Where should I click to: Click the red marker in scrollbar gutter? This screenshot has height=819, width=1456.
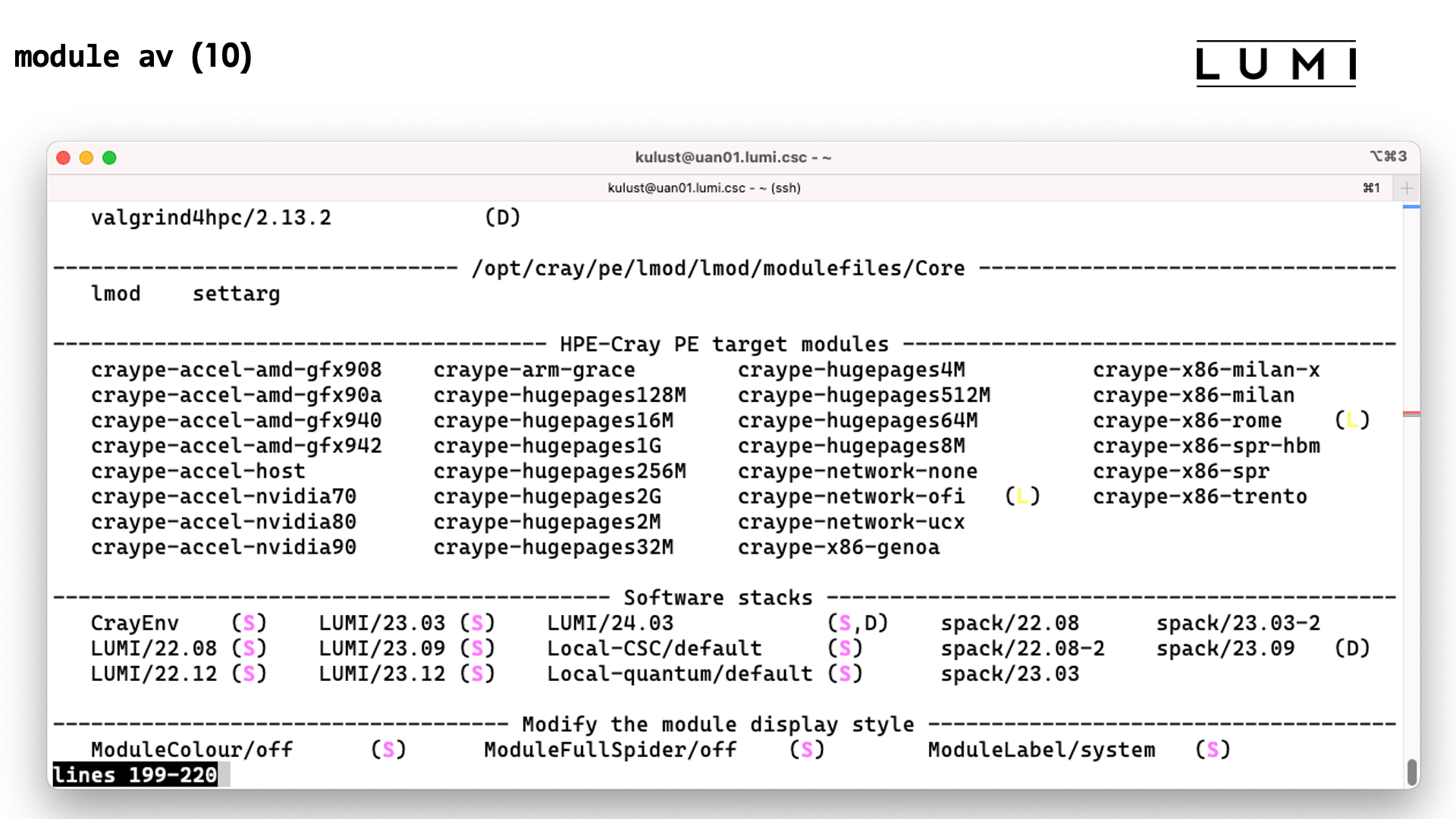click(x=1411, y=413)
